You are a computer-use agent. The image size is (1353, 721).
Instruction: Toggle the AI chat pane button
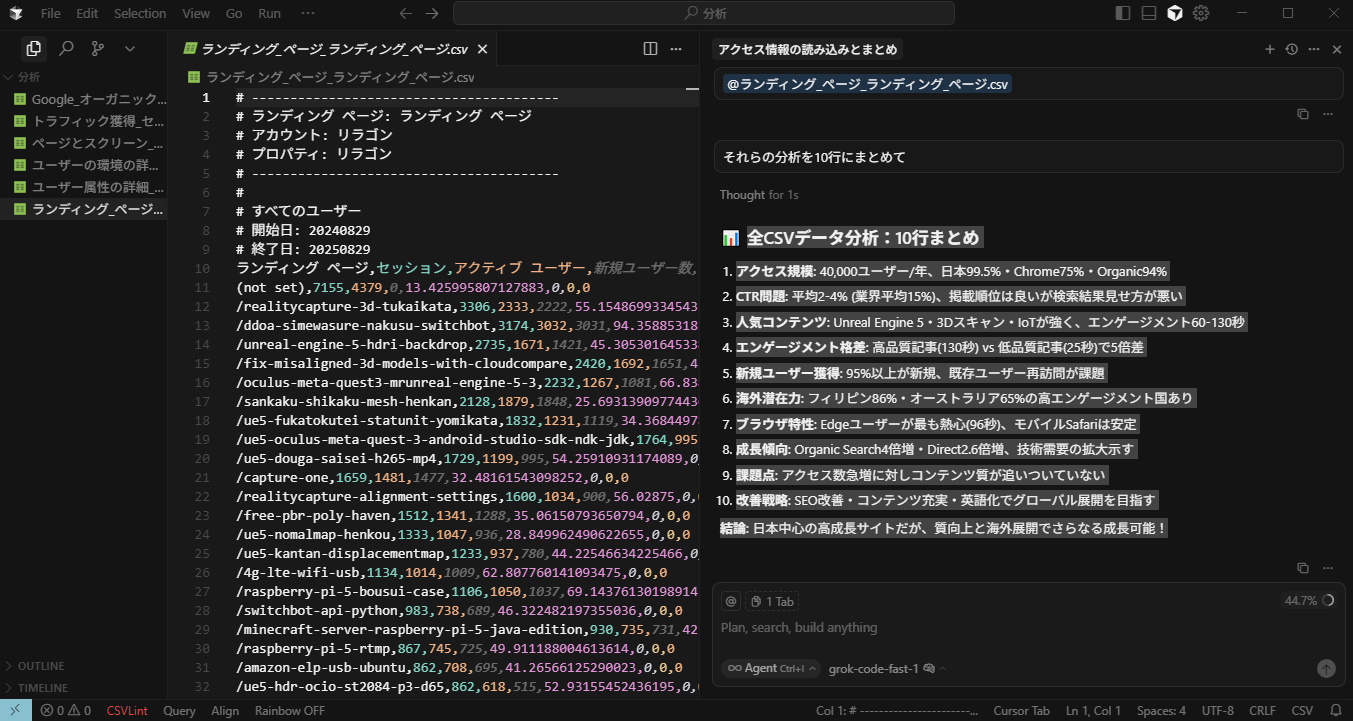pyautogui.click(x=1175, y=13)
